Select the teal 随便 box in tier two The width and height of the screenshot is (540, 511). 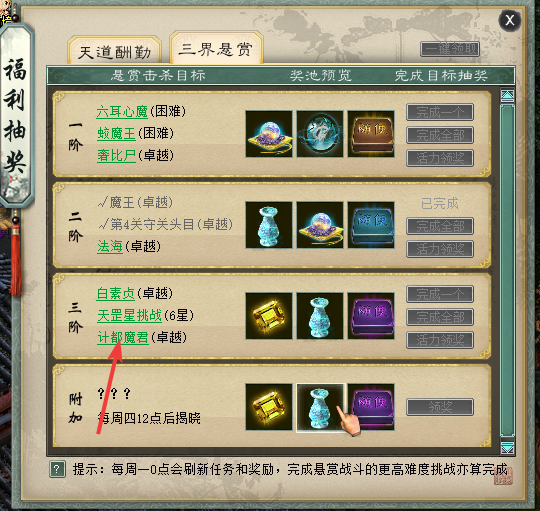point(371,225)
